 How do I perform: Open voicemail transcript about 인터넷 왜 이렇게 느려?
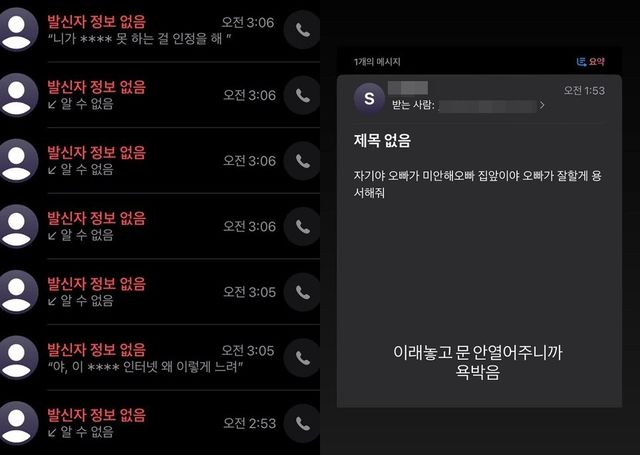point(145,367)
